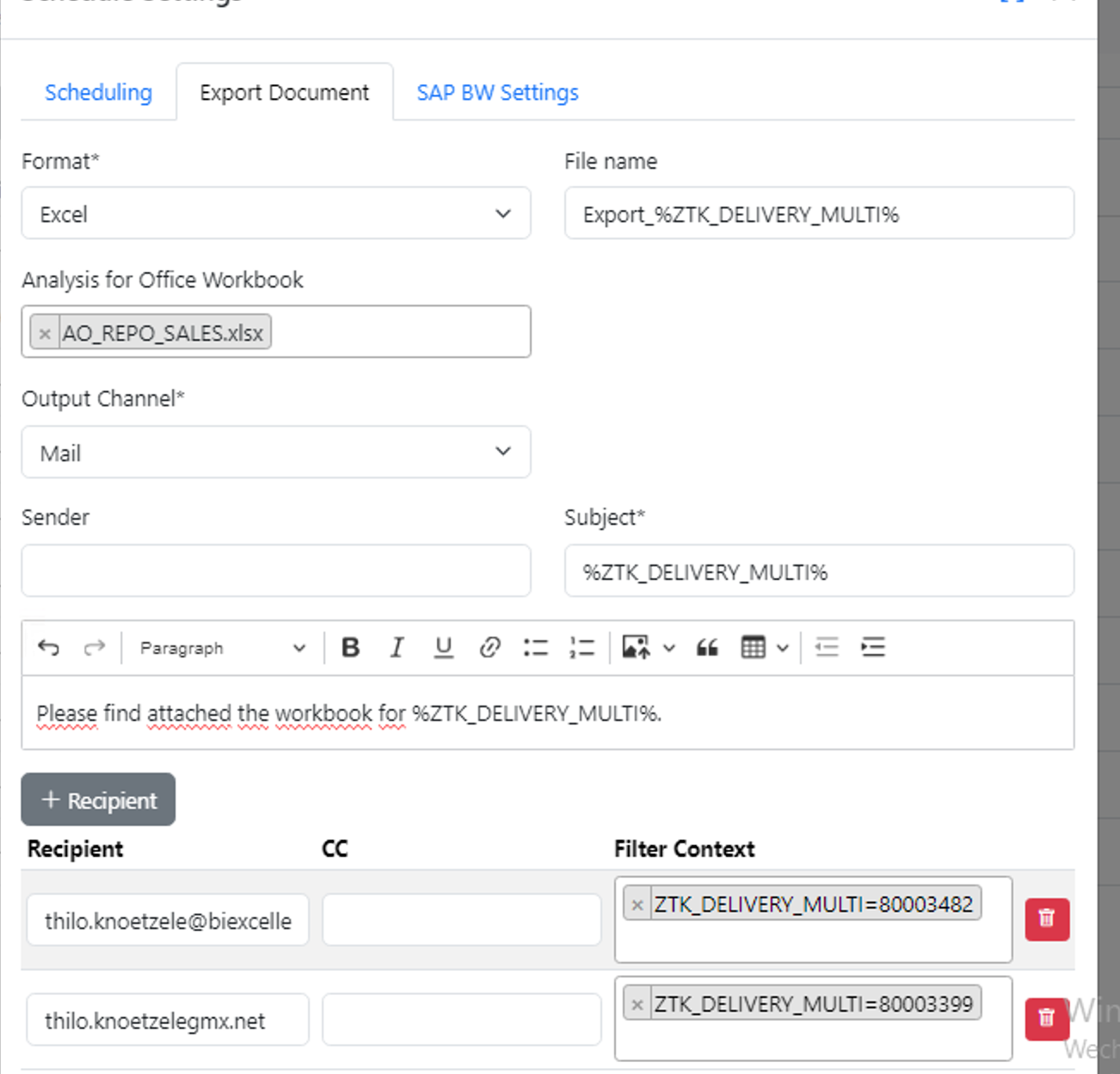Click the Subject input field

pos(819,571)
